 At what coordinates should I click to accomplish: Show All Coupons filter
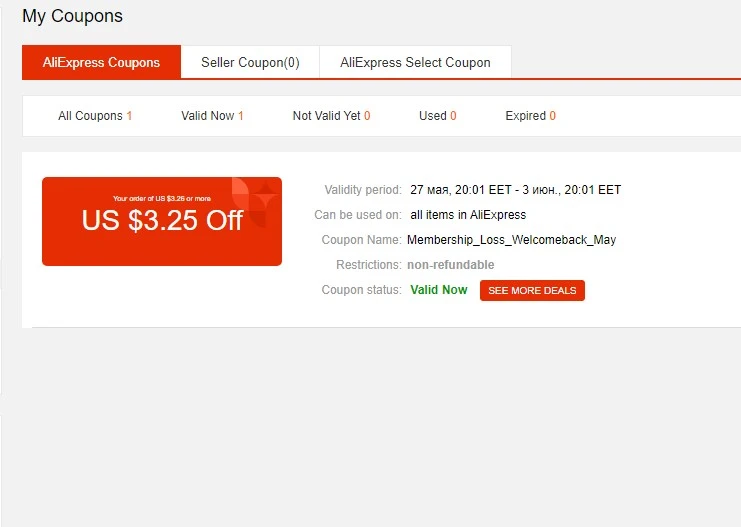95,116
